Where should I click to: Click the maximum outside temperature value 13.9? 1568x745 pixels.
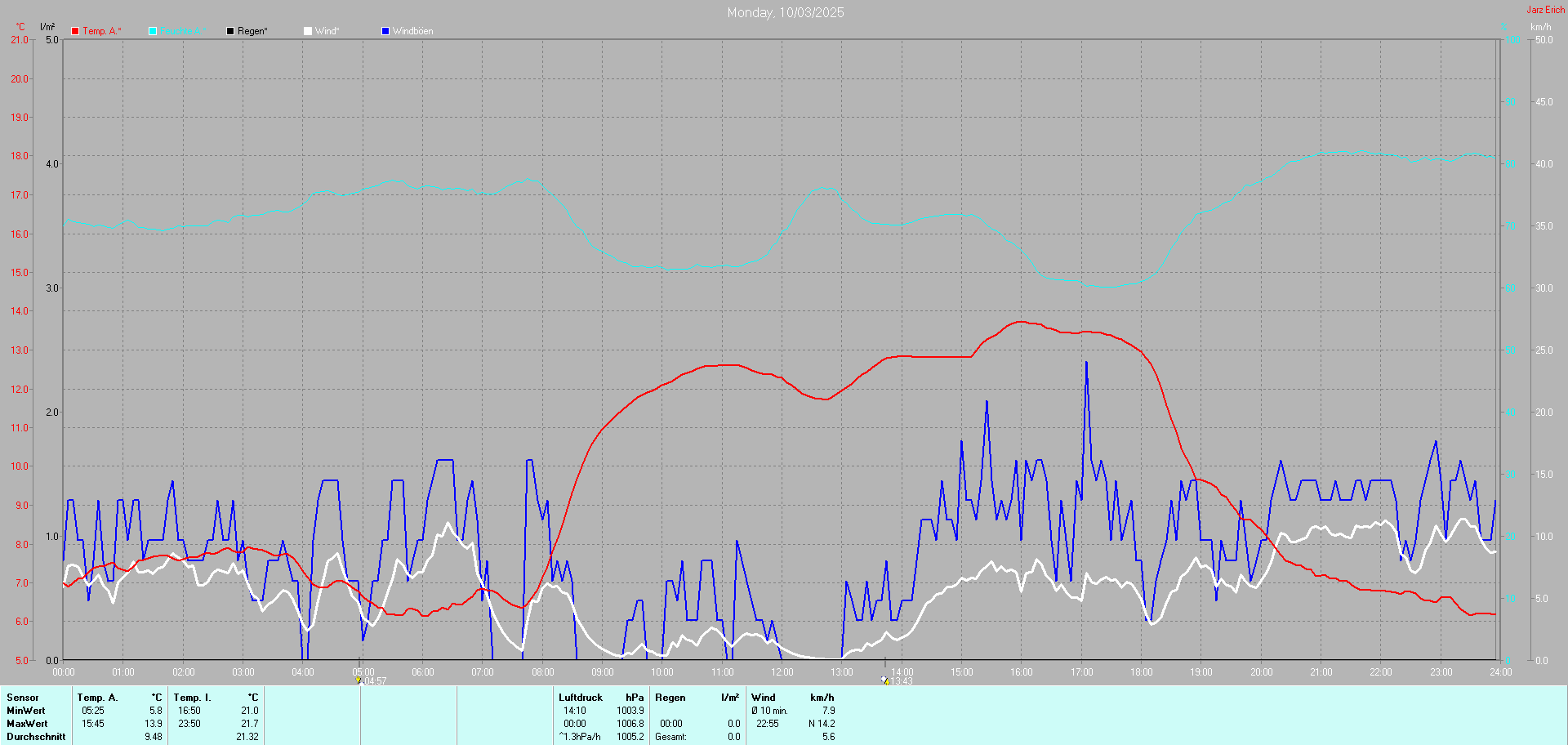pyautogui.click(x=154, y=724)
